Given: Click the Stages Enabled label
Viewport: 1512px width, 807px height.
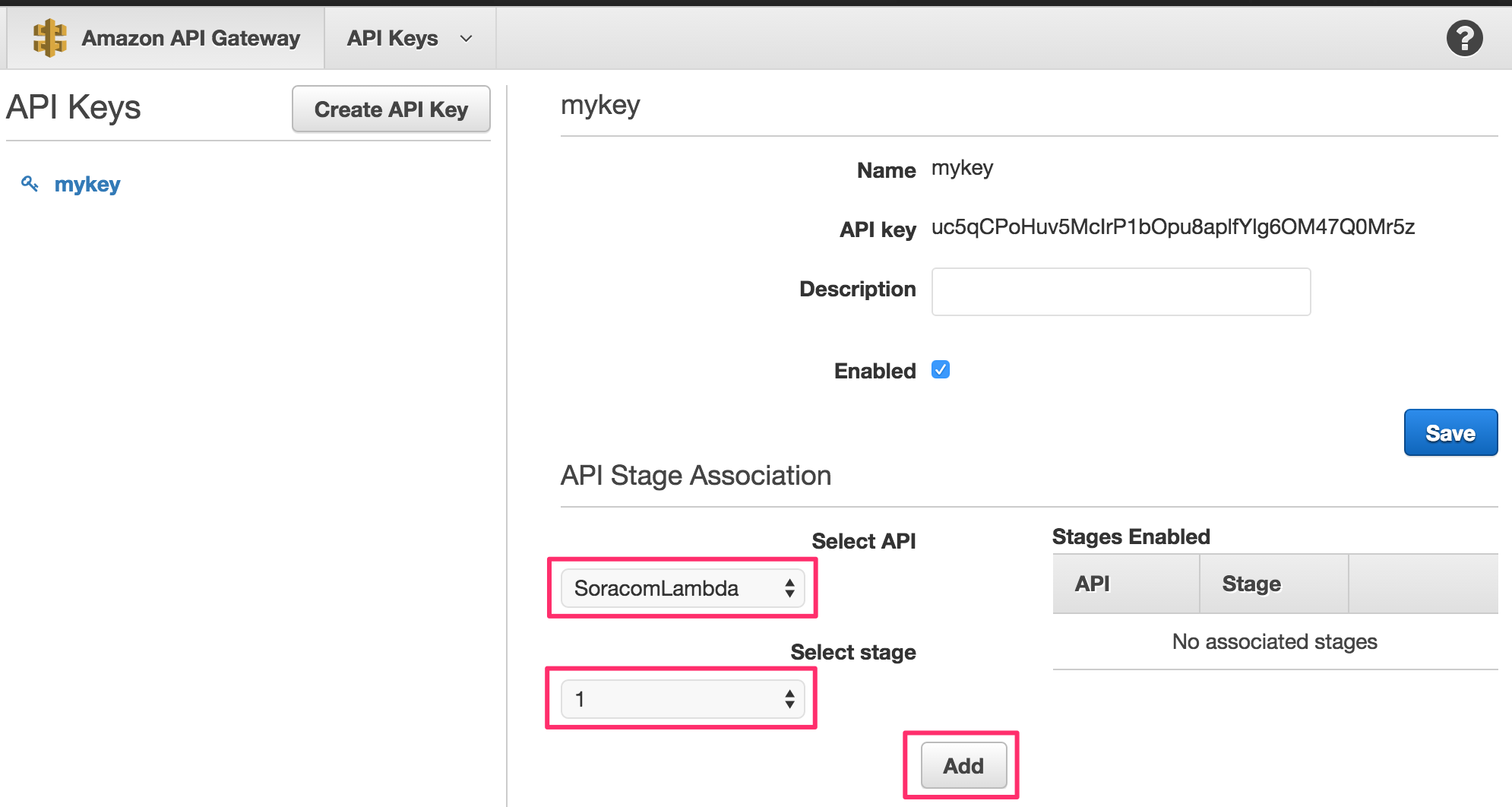Looking at the screenshot, I should point(1130,536).
